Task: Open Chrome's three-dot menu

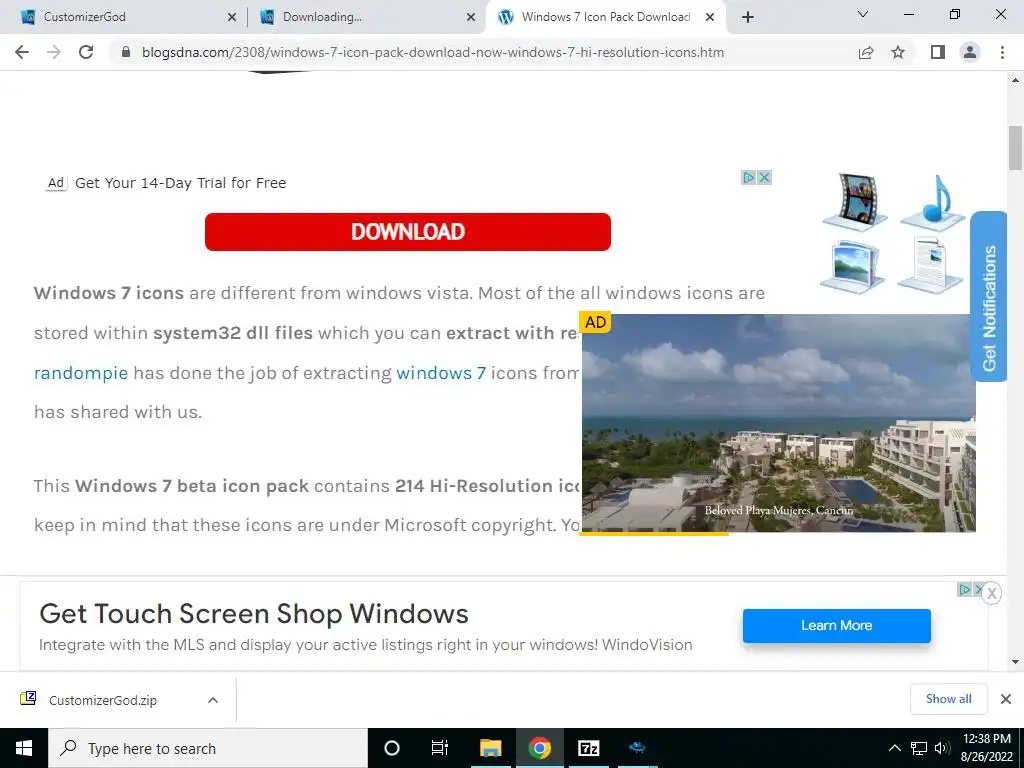Action: tap(1002, 52)
